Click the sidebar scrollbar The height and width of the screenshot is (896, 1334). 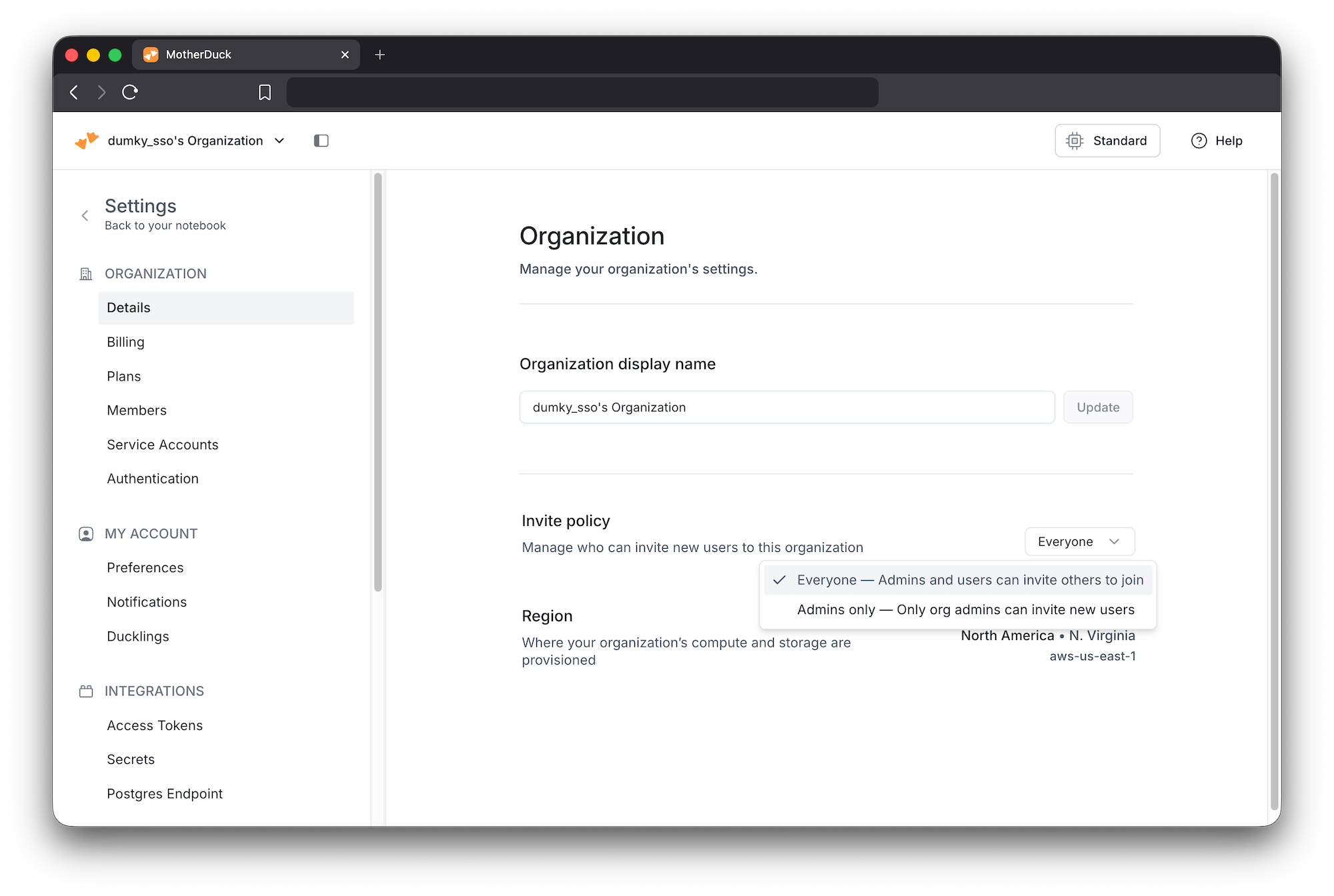point(378,382)
